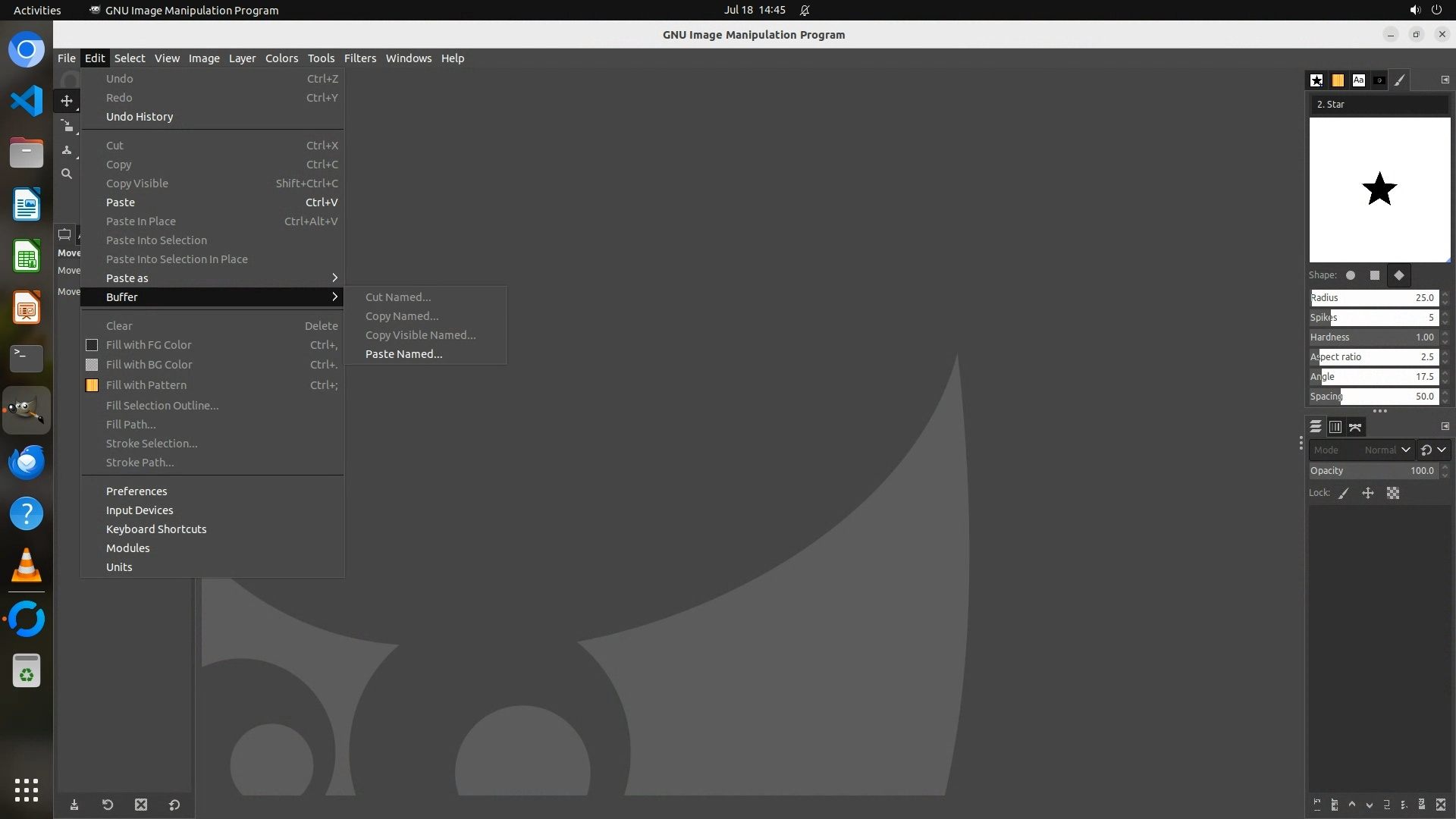Open the Filters menu
The image size is (1456, 819).
359,58
